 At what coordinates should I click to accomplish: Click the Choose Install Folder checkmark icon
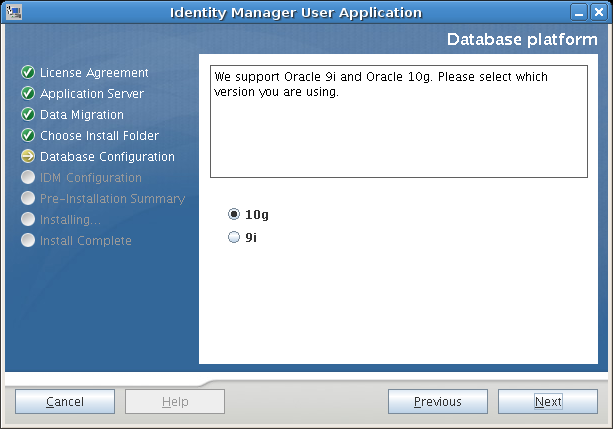tap(28, 136)
